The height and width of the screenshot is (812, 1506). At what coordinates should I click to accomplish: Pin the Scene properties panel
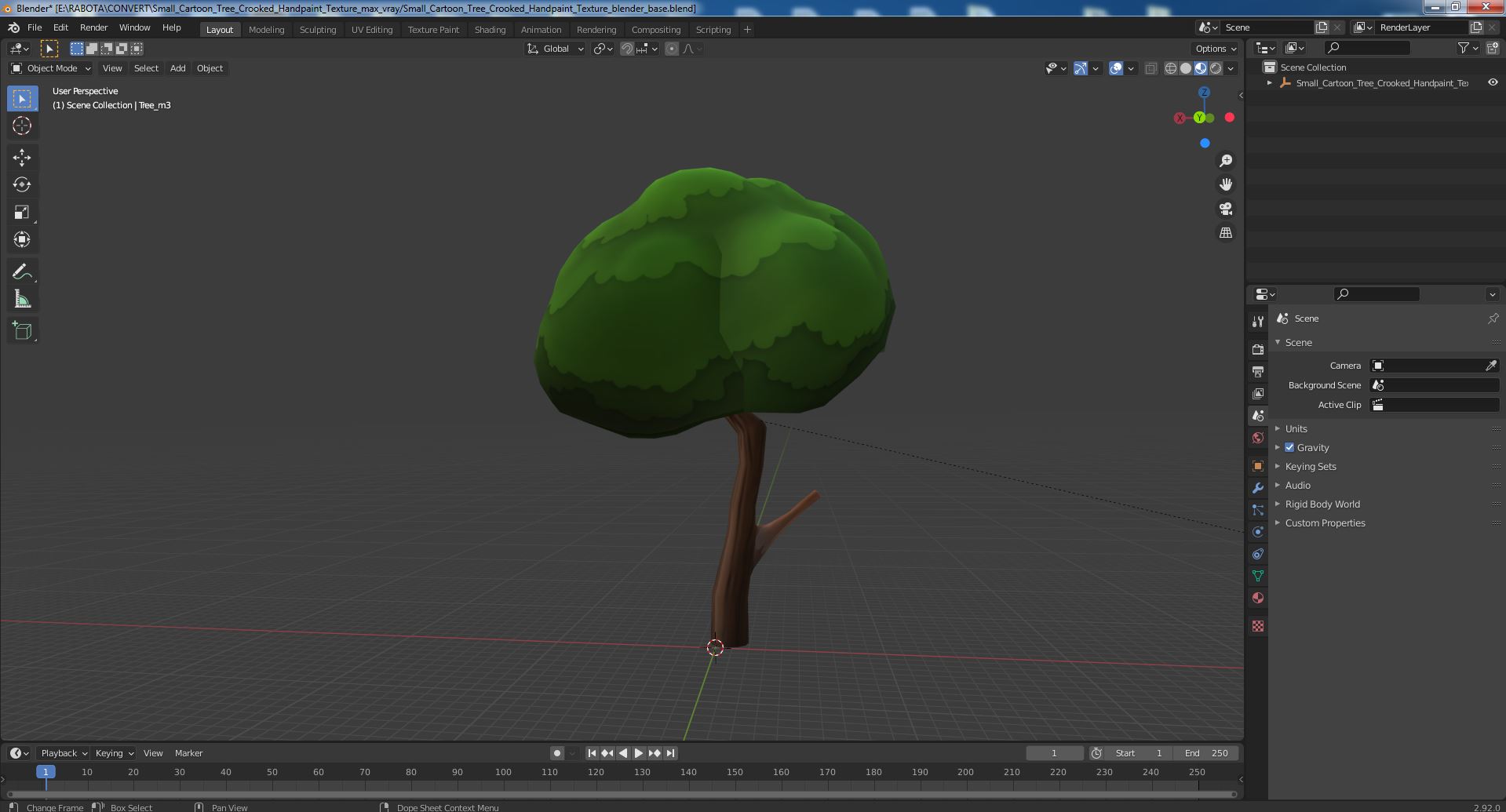pyautogui.click(x=1493, y=319)
